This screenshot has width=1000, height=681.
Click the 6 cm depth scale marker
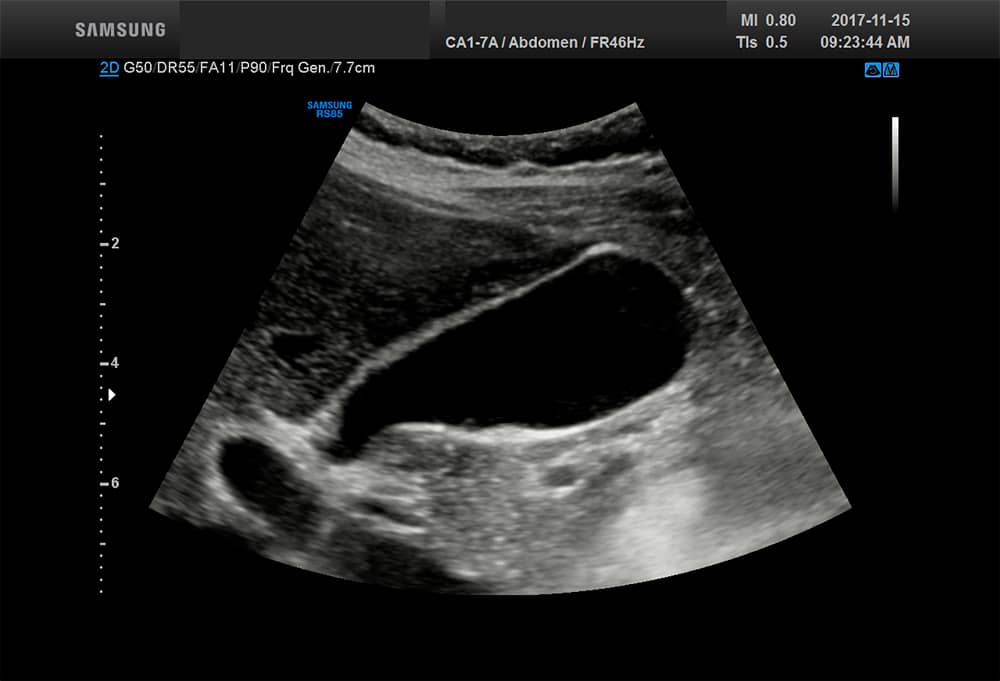pos(114,483)
